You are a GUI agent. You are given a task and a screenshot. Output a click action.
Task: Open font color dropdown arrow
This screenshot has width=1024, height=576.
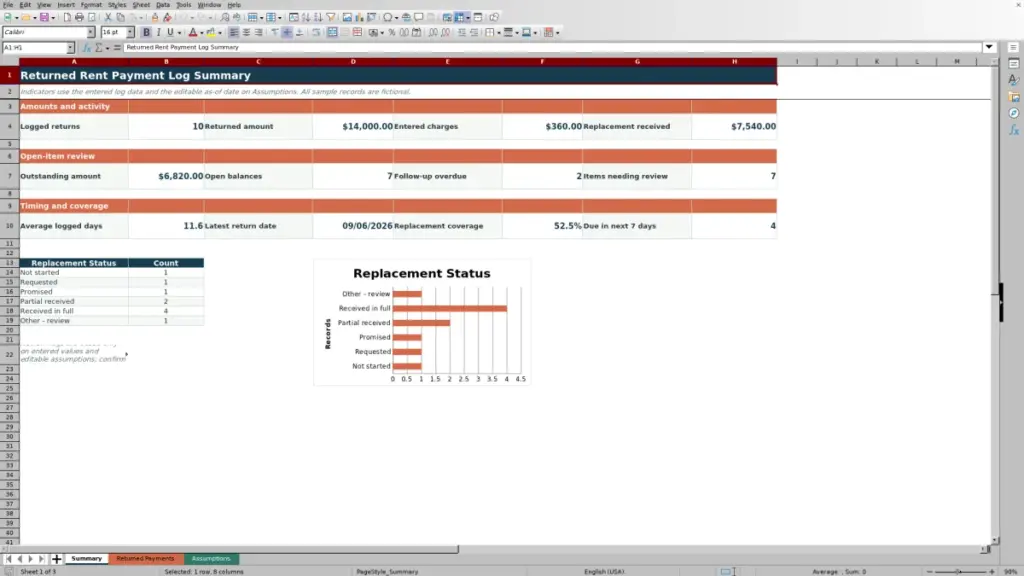[202, 33]
